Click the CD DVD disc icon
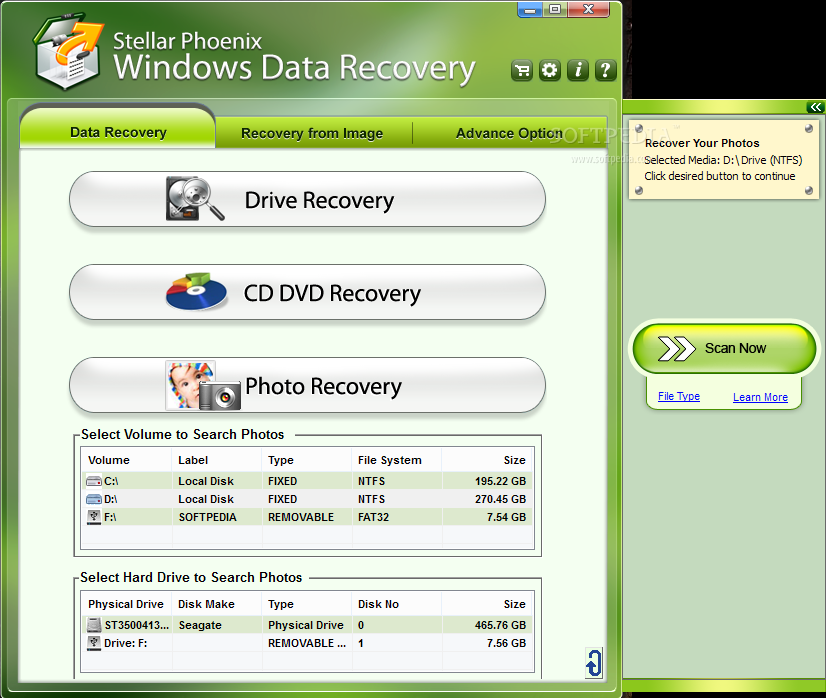The height and width of the screenshot is (698, 826). [196, 291]
